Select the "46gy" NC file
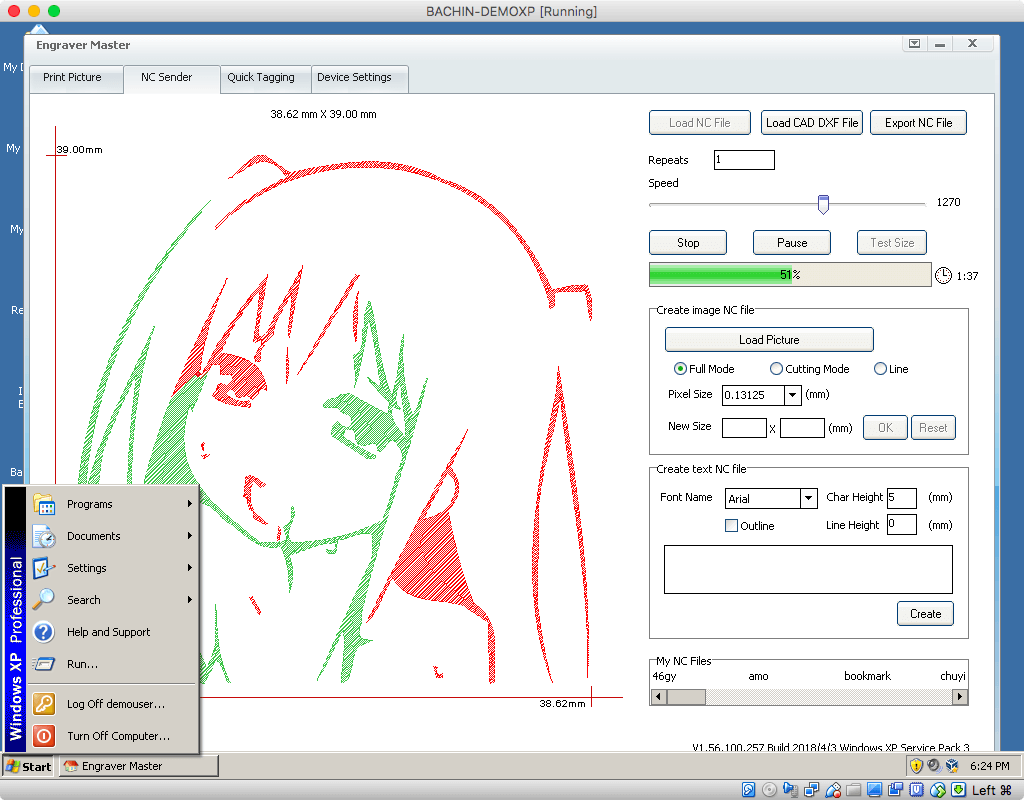 click(664, 676)
